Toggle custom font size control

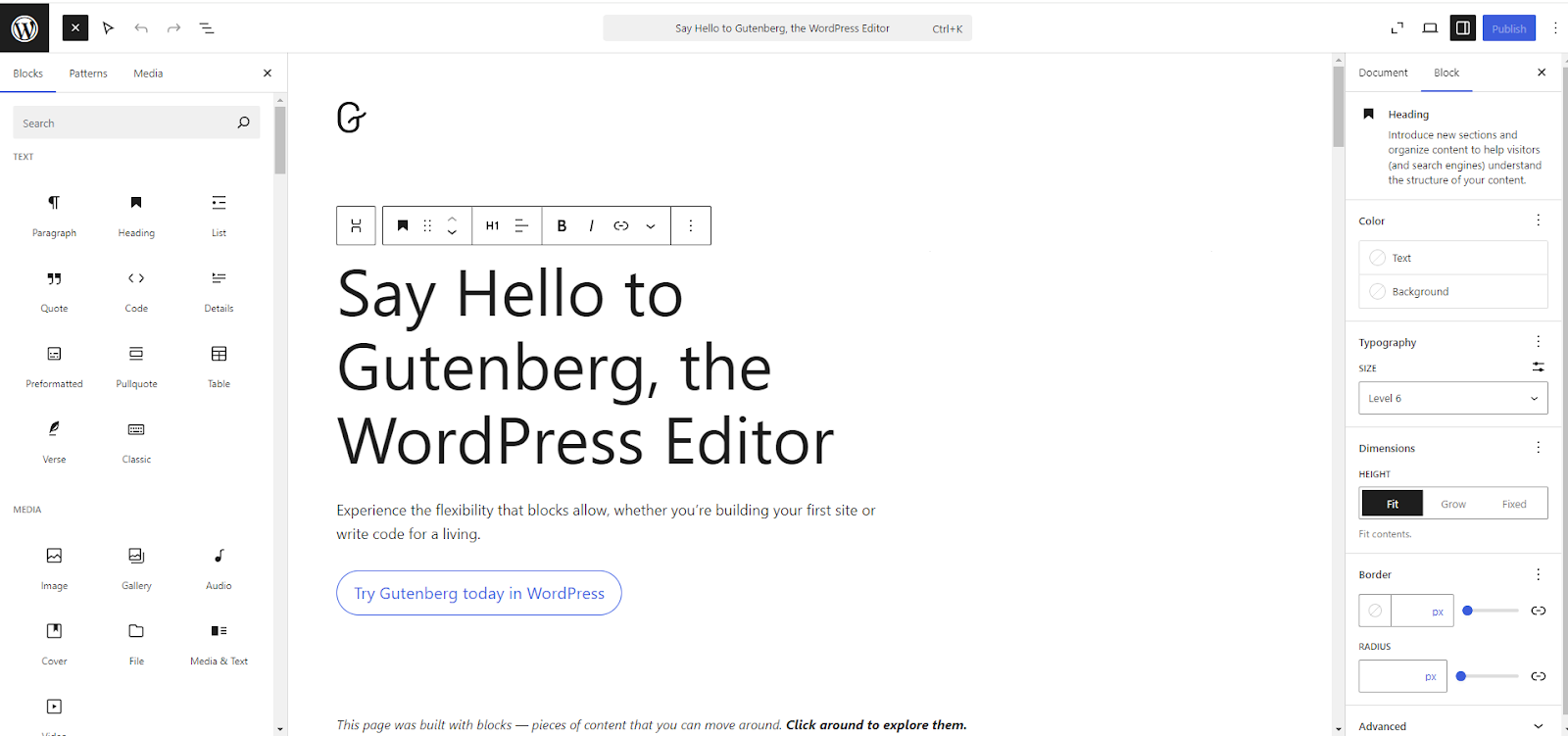[1538, 367]
